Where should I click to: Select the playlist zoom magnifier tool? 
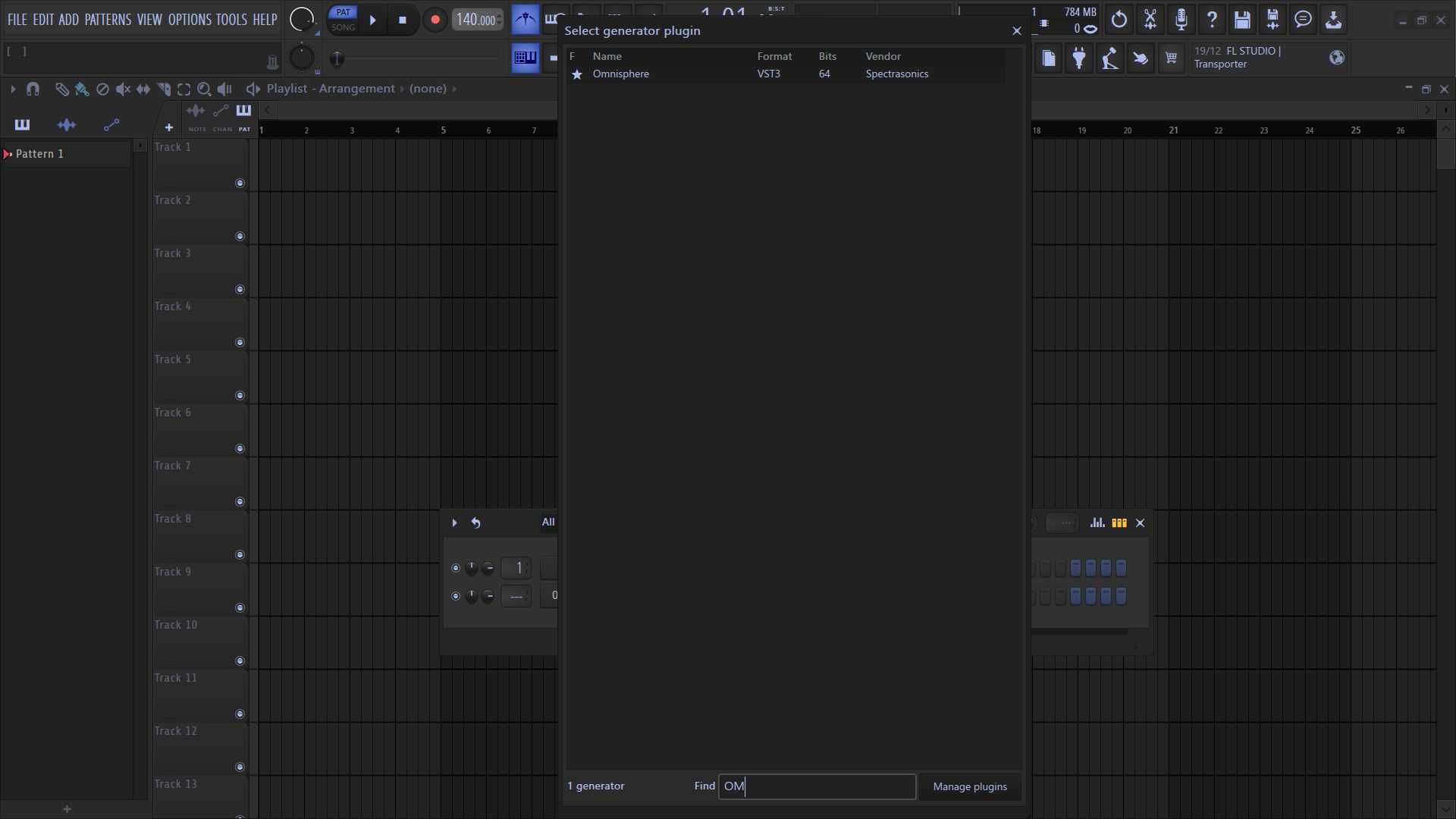click(204, 89)
